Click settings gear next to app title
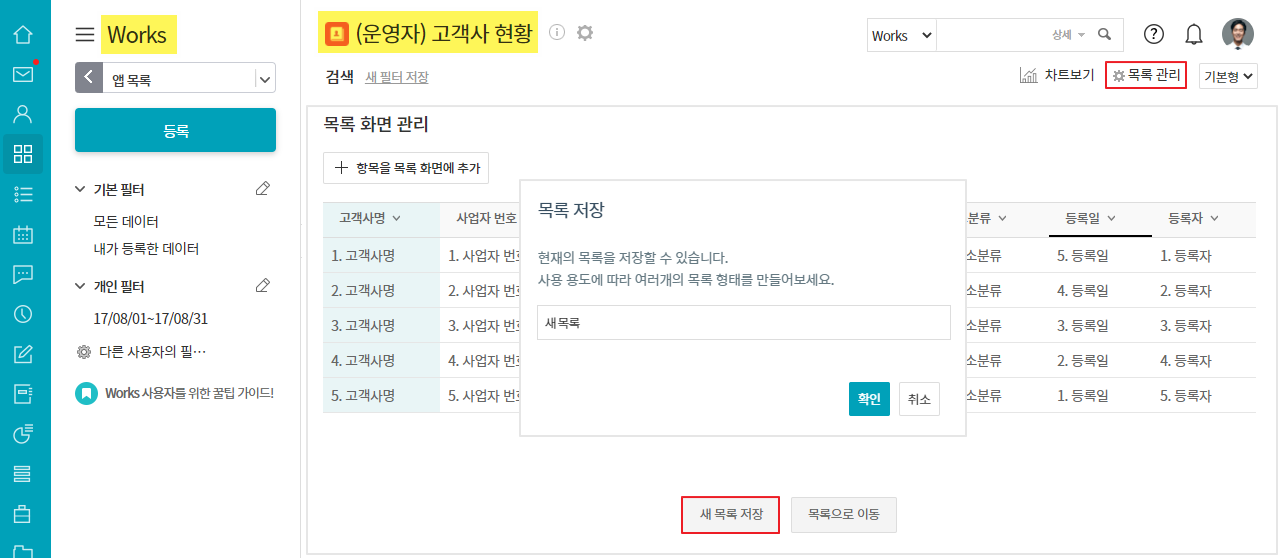 tap(585, 33)
